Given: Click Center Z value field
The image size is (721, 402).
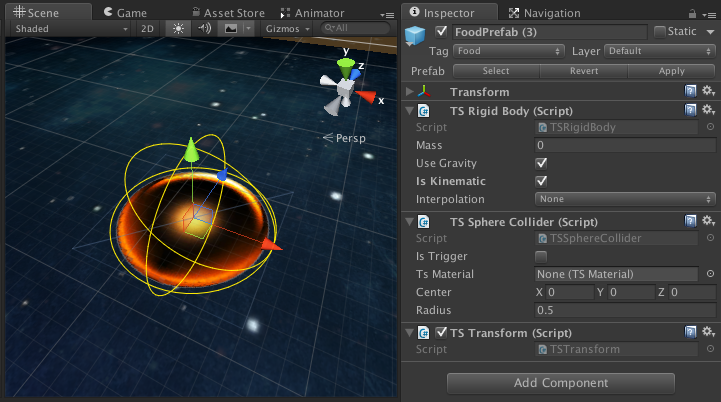Looking at the screenshot, I should pos(692,292).
